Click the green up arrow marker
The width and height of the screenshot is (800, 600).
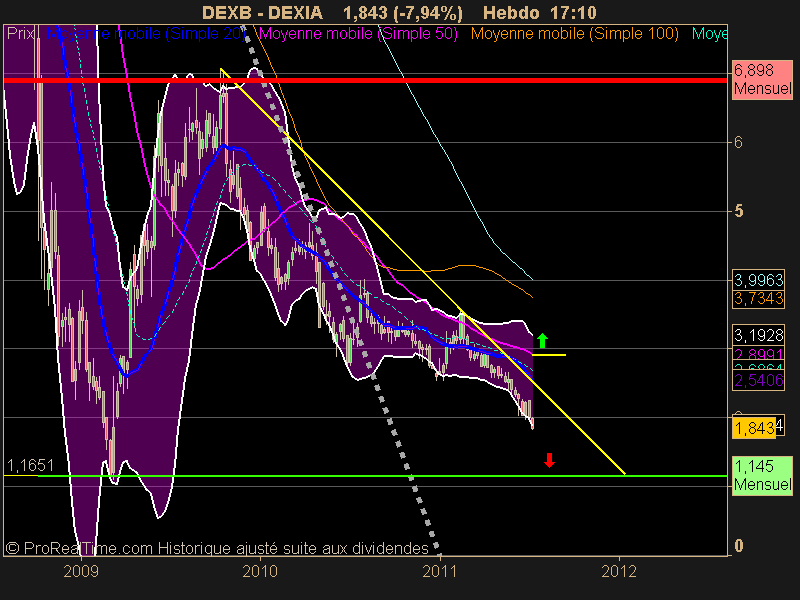tap(542, 340)
